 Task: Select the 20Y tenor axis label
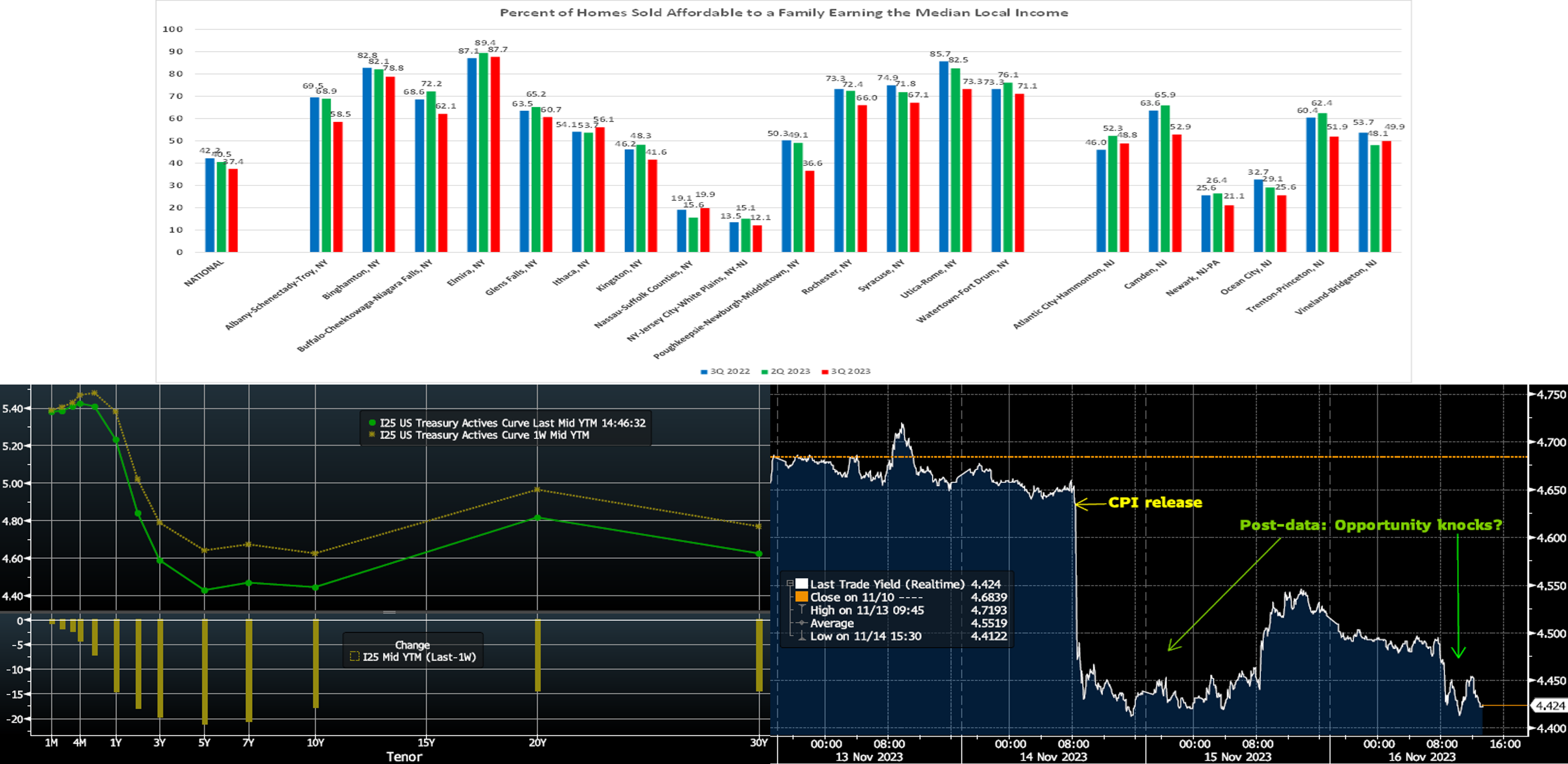[x=538, y=743]
